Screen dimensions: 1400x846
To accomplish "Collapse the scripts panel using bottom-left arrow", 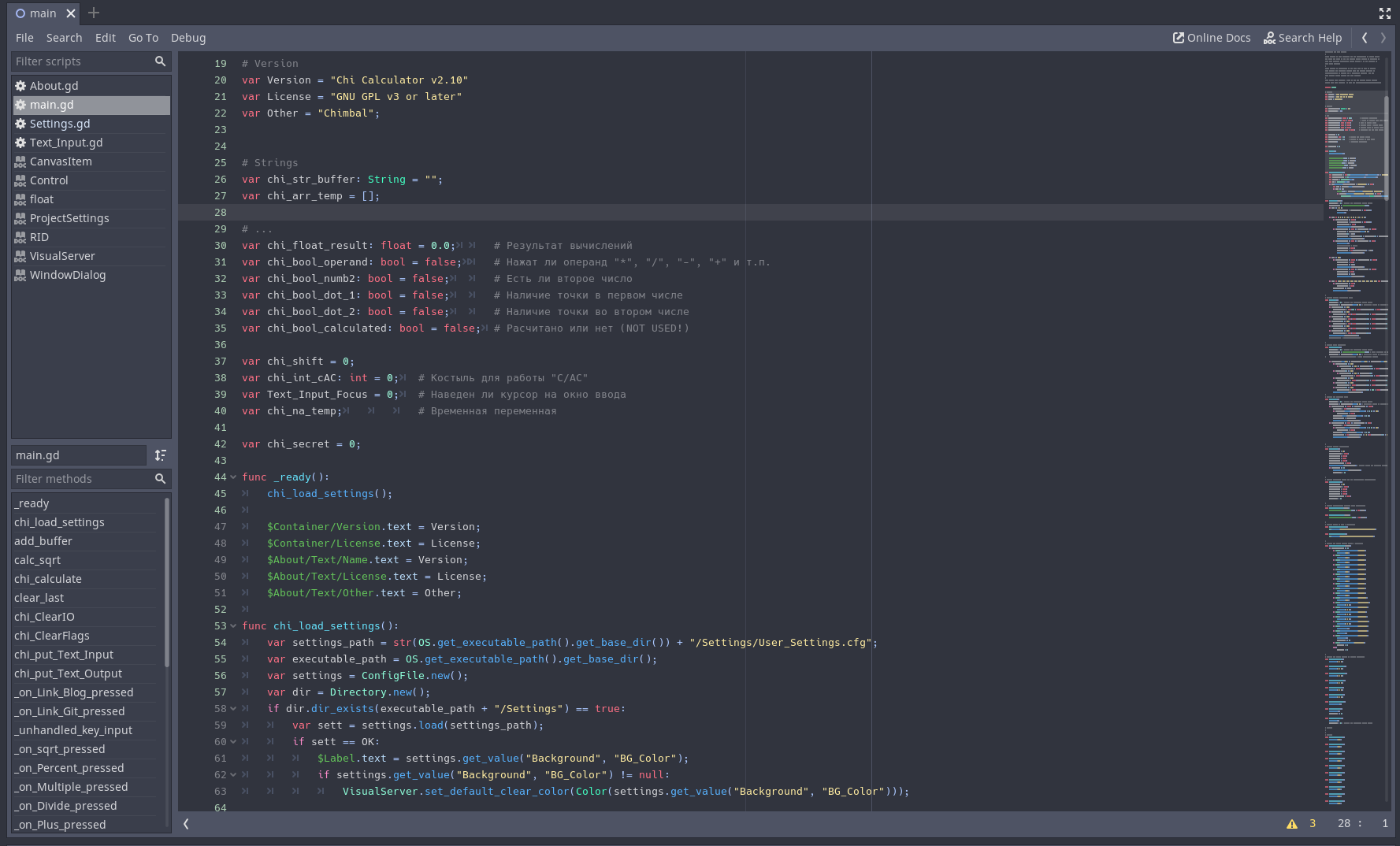I will pyautogui.click(x=186, y=824).
